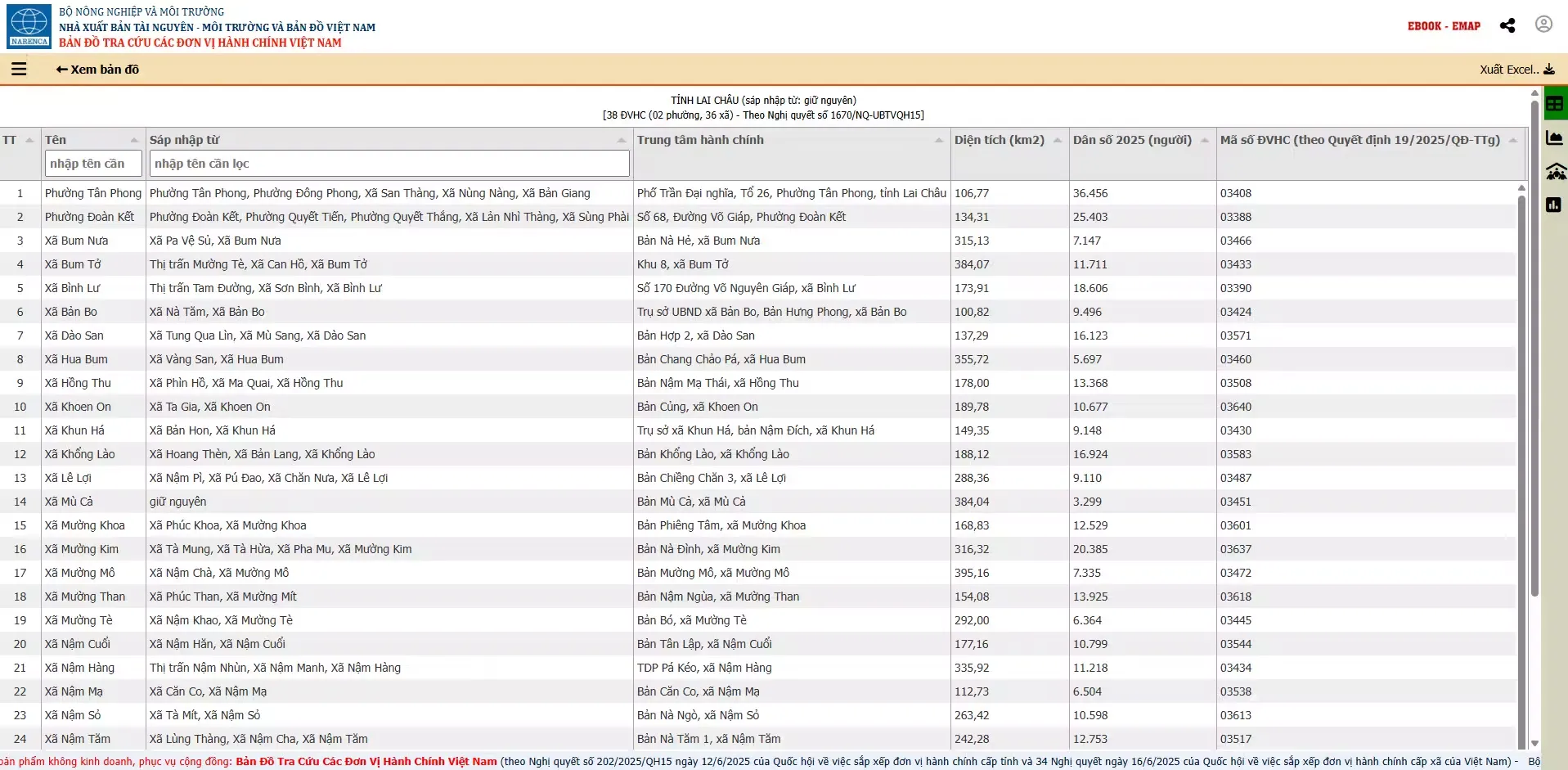Click the share icon
This screenshot has height=770, width=1568.
coord(1507,25)
